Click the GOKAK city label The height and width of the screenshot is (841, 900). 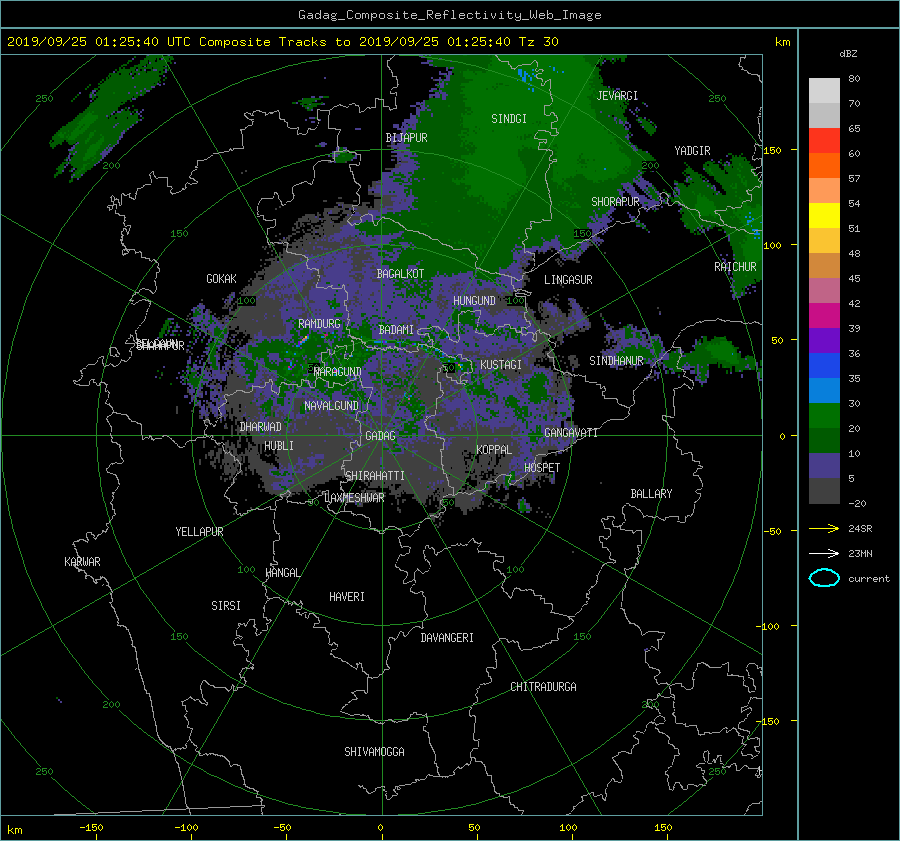click(221, 279)
